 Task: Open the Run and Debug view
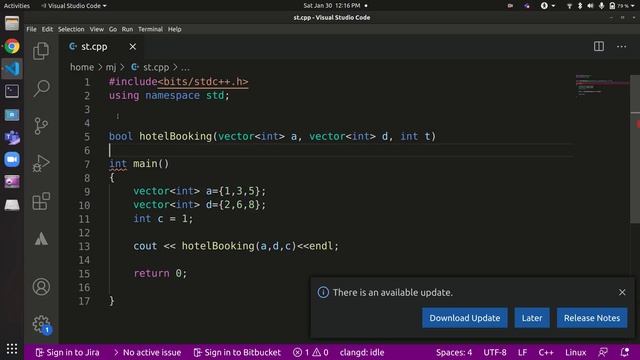point(41,164)
